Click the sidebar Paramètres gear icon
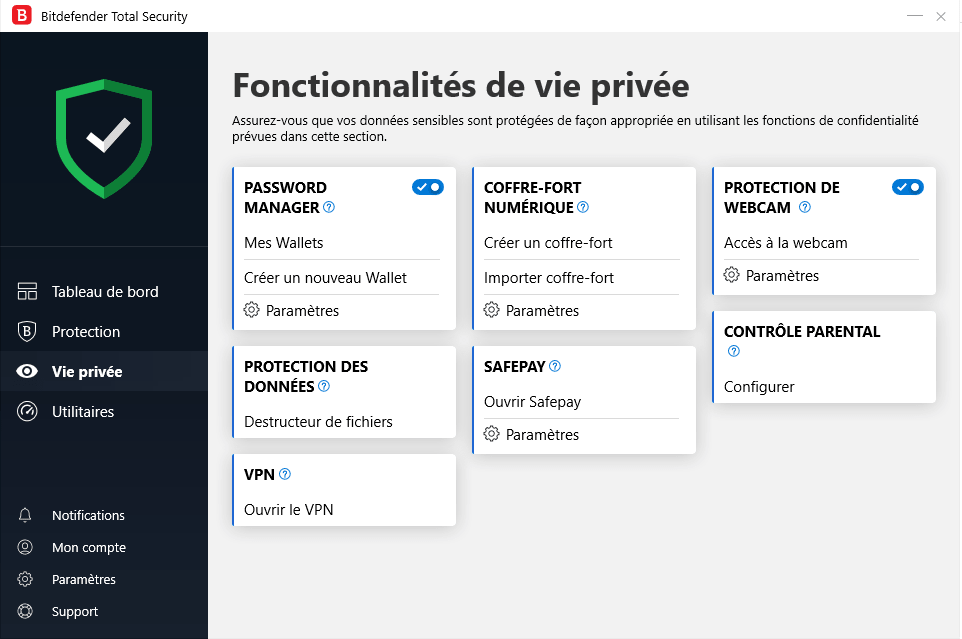The width and height of the screenshot is (962, 639). 25,579
